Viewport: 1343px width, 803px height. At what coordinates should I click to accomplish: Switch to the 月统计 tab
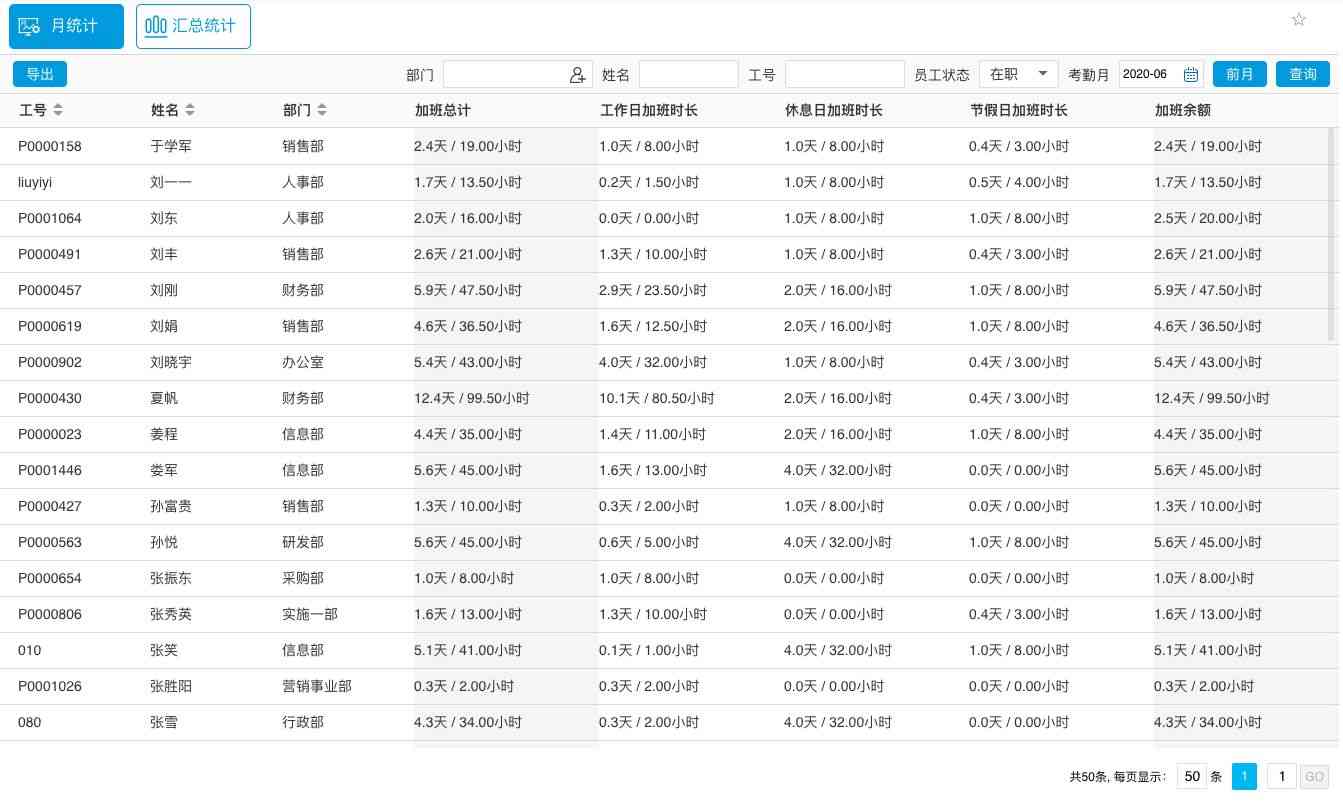(66, 26)
